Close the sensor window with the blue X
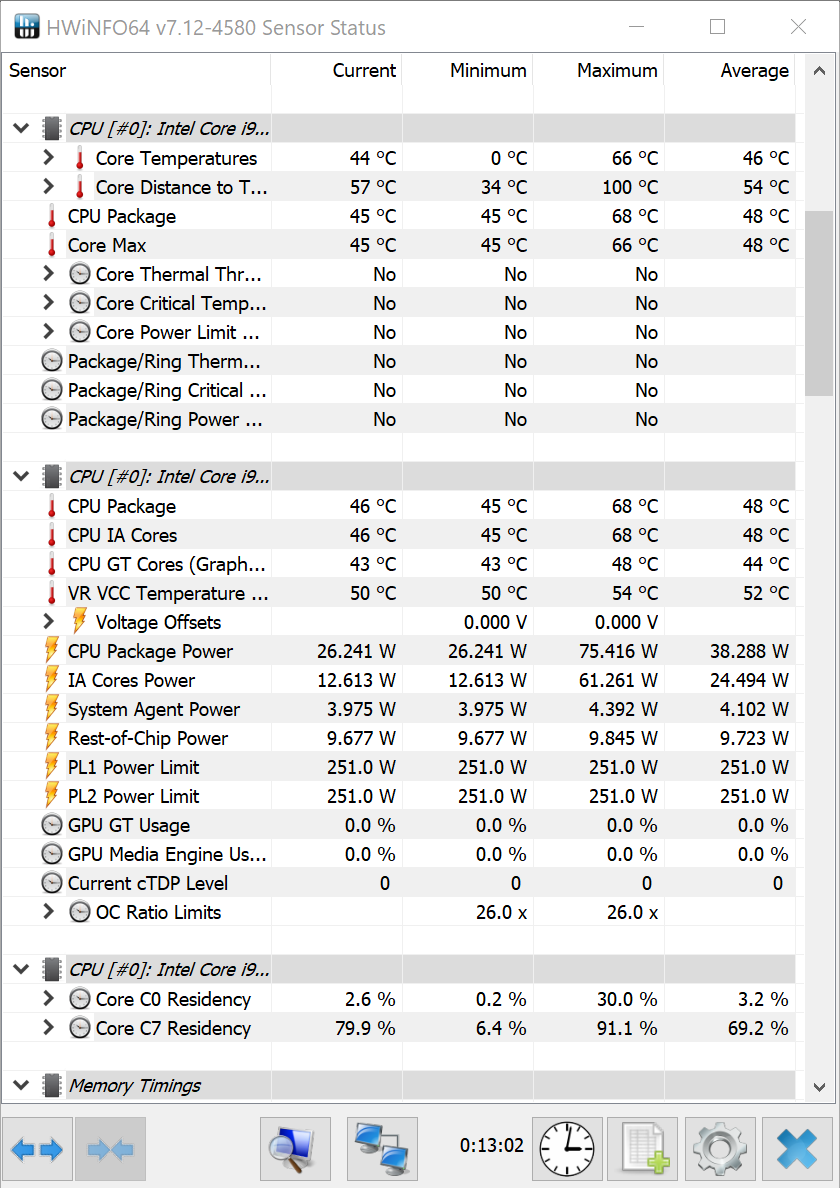The image size is (840, 1188). click(x=797, y=1149)
